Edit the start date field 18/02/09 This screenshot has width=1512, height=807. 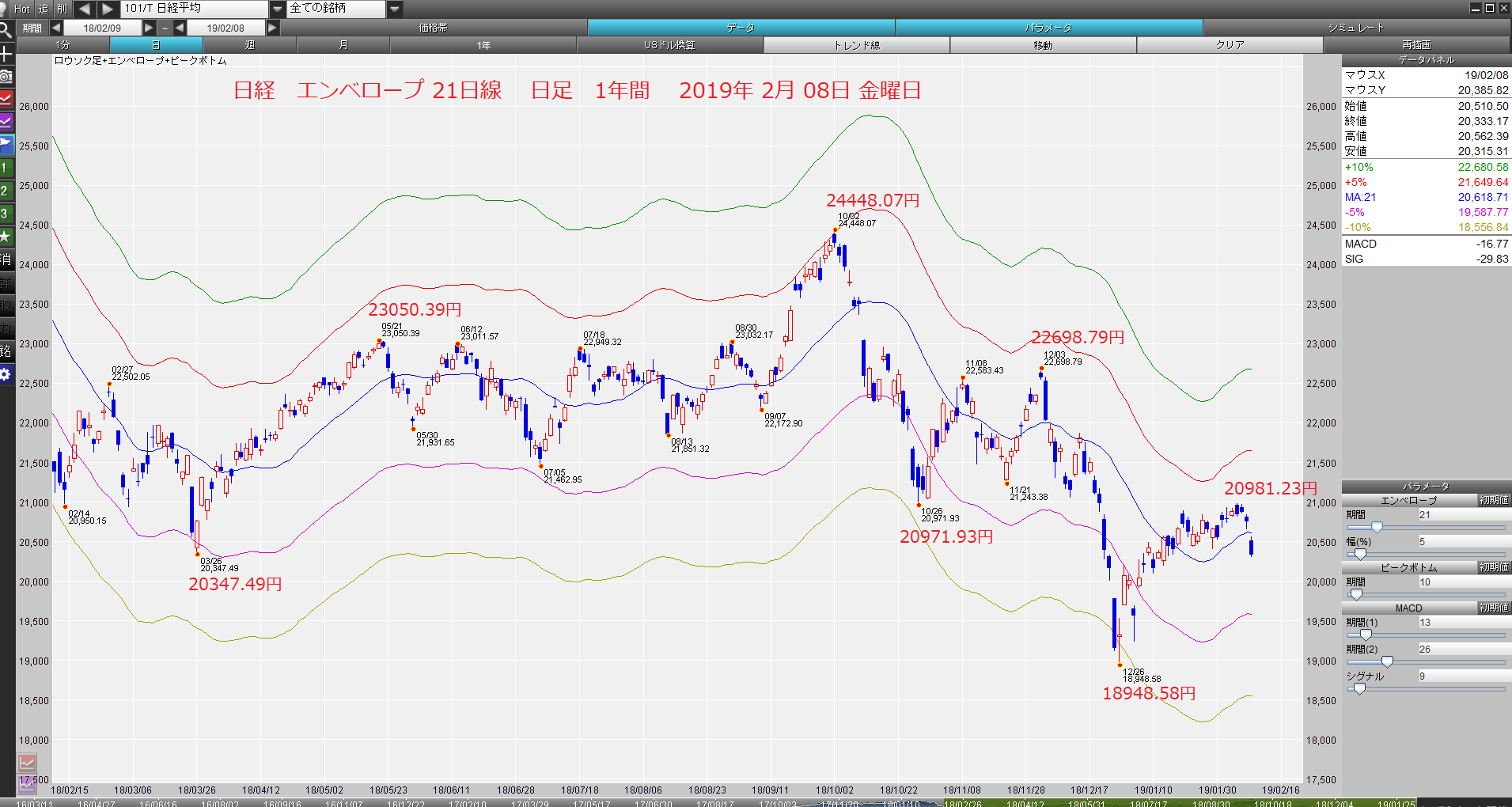pyautogui.click(x=103, y=28)
